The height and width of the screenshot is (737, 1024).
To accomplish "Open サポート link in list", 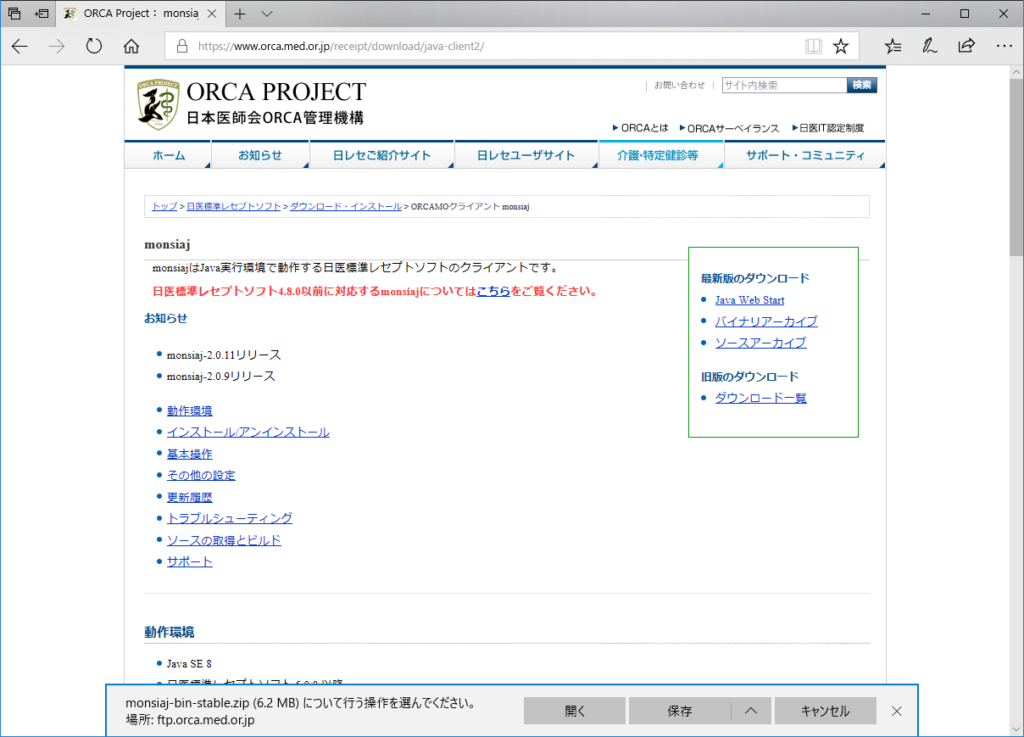I will pos(189,562).
